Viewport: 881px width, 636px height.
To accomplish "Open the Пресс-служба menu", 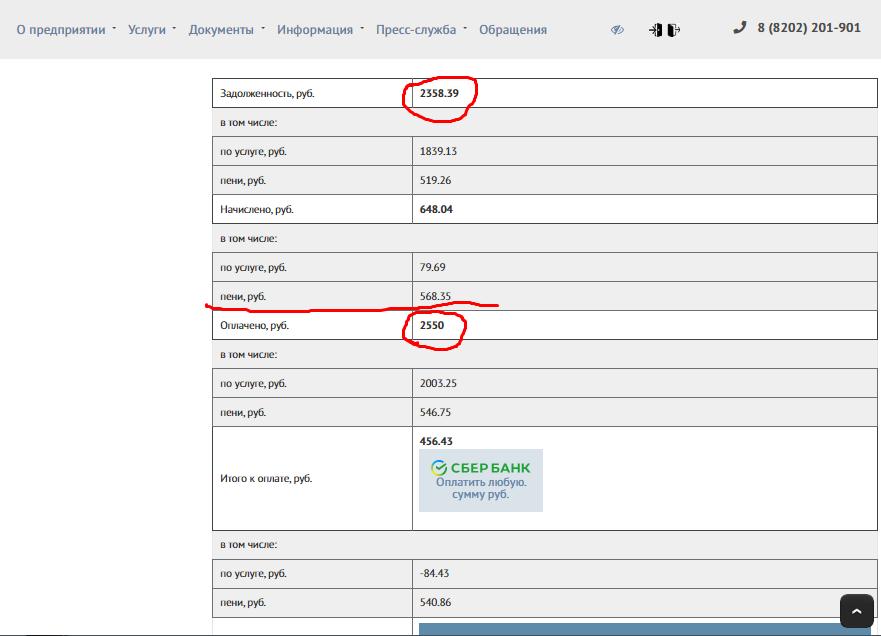I will click(x=415, y=30).
